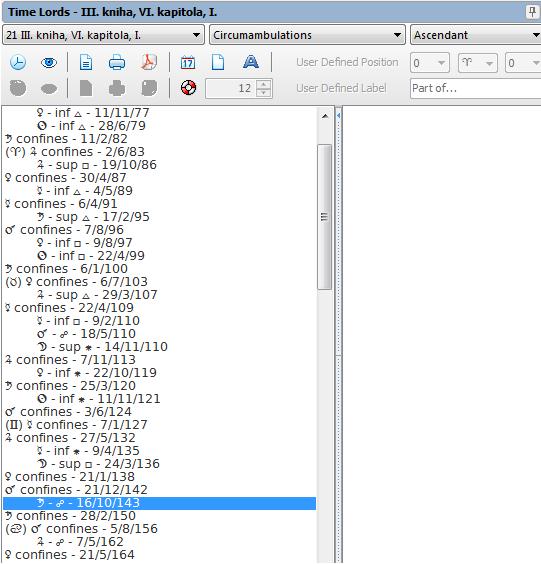Image resolution: width=541 pixels, height=564 pixels.
Task: Open the text document report icon
Action: [86, 63]
